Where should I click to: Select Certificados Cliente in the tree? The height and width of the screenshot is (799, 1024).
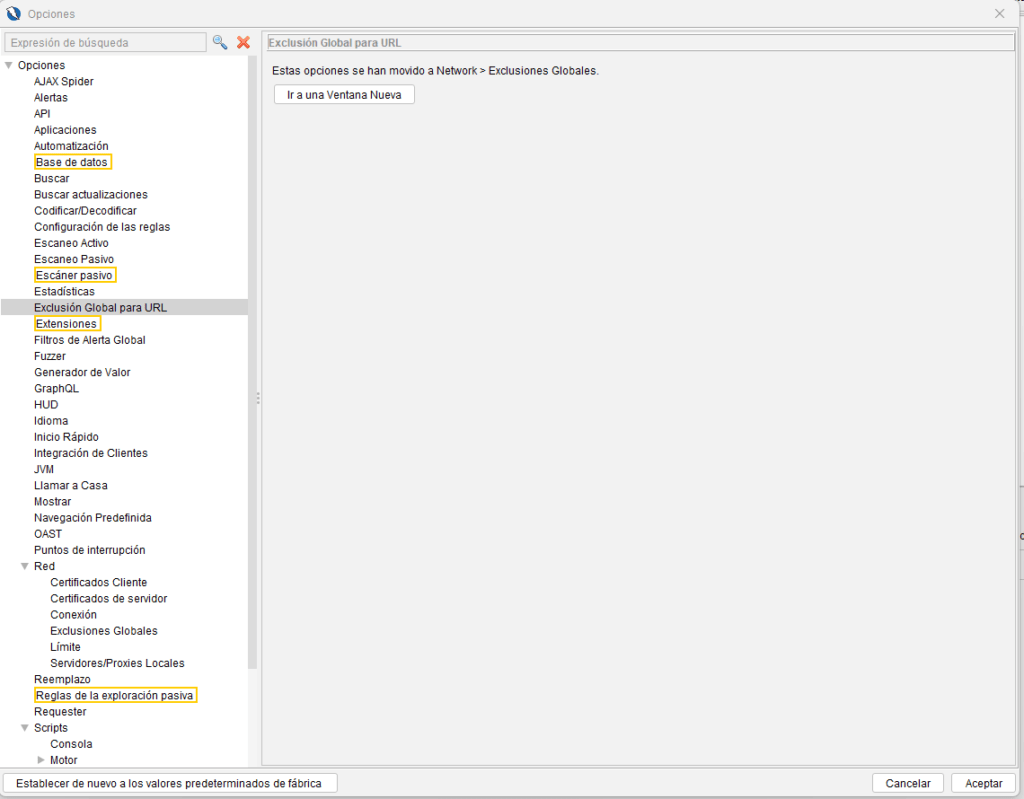point(98,582)
